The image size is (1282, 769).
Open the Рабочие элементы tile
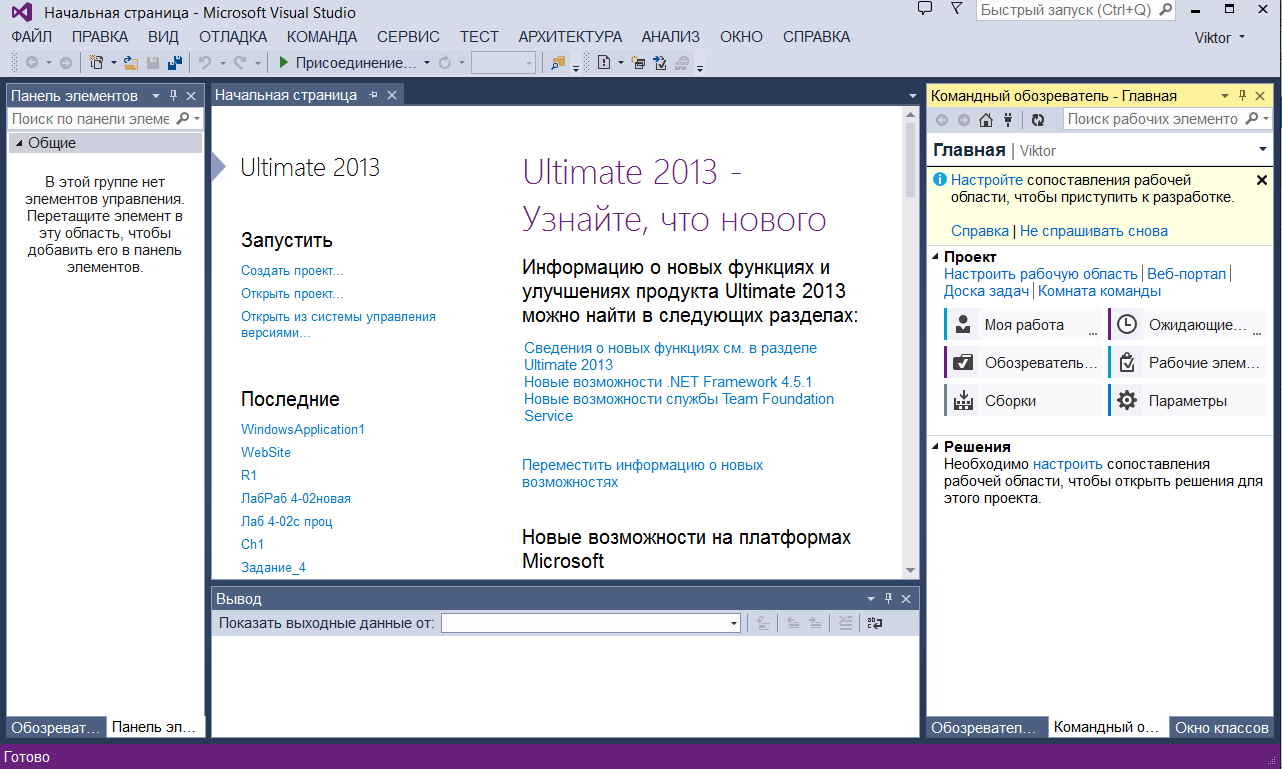tap(1187, 363)
